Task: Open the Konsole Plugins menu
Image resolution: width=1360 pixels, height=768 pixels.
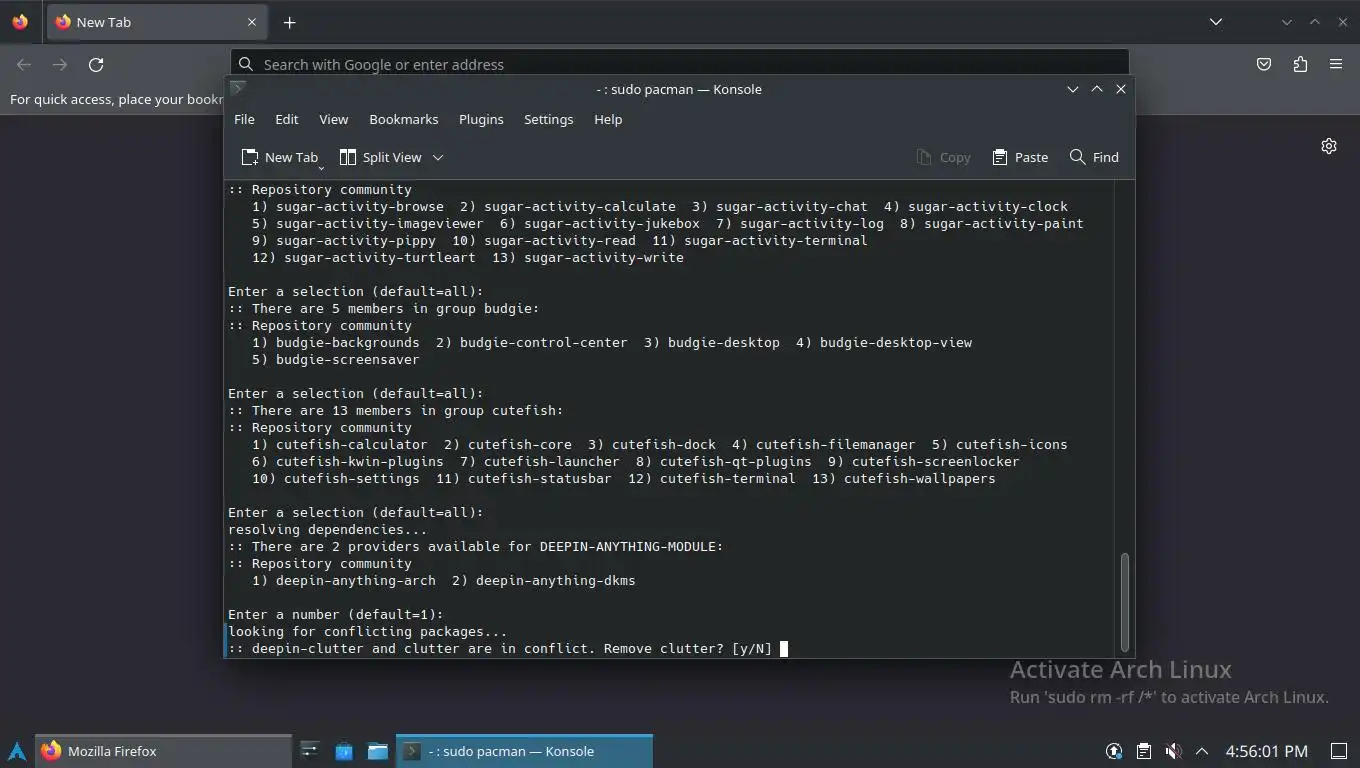Action: pos(481,119)
